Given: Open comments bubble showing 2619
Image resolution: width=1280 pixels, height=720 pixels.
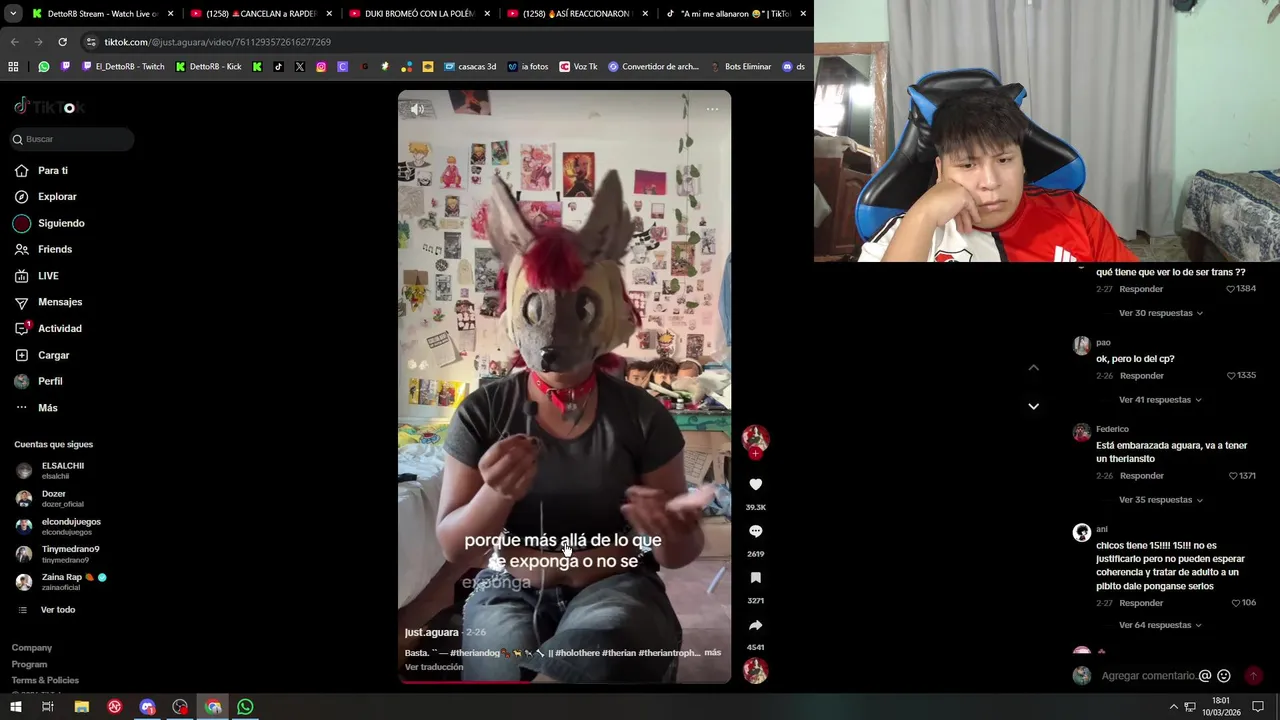Looking at the screenshot, I should pyautogui.click(x=756, y=531).
